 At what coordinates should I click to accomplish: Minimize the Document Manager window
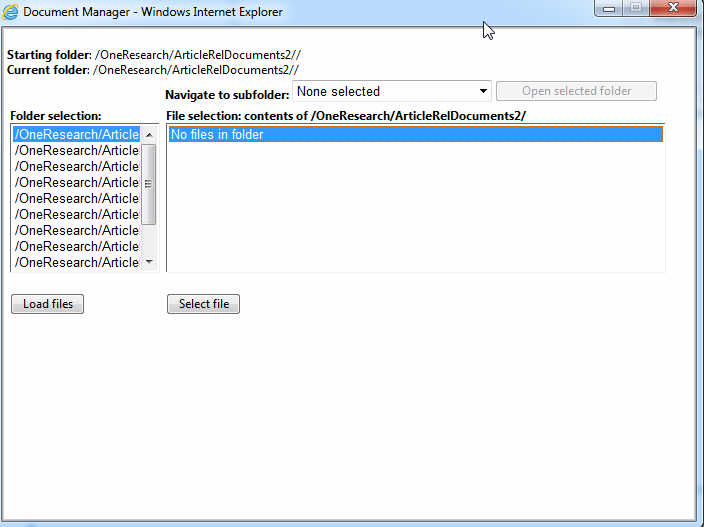pyautogui.click(x=608, y=8)
